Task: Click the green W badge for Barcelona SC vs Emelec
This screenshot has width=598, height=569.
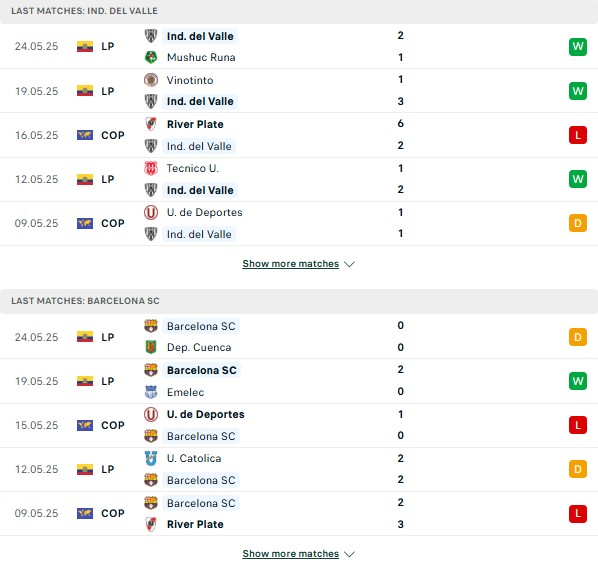Action: pyautogui.click(x=578, y=381)
